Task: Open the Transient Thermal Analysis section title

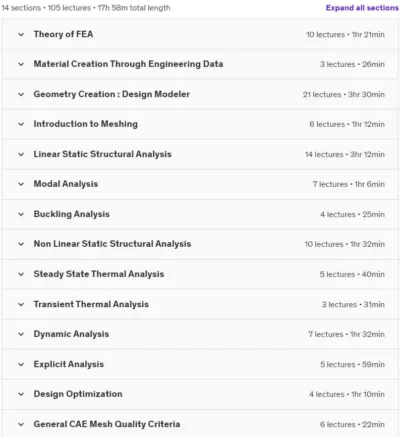Action: (91, 304)
